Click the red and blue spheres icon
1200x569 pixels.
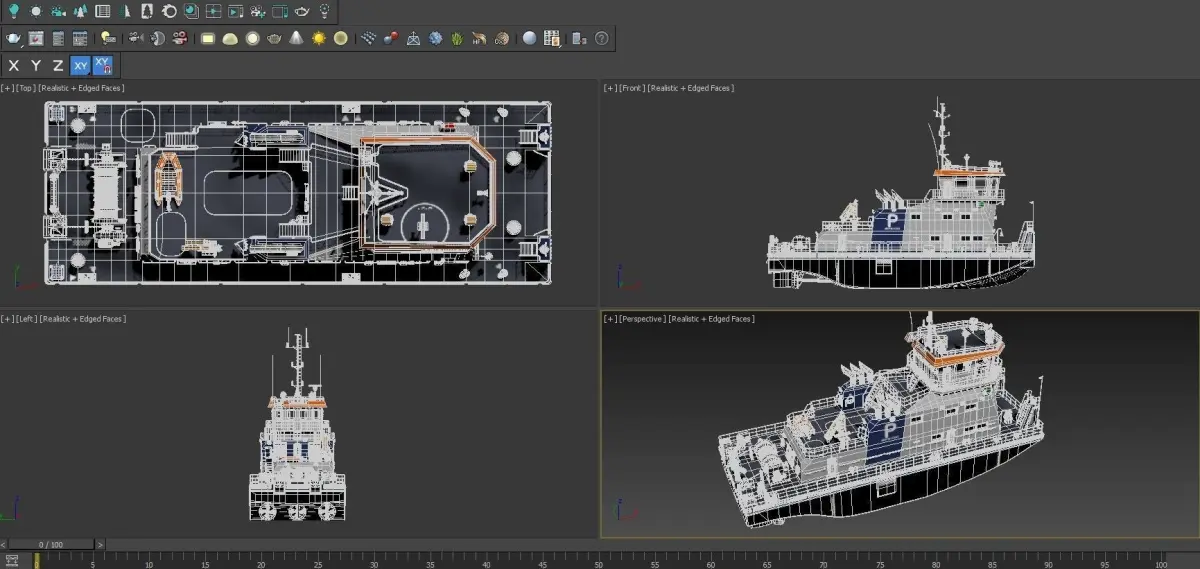tap(391, 39)
